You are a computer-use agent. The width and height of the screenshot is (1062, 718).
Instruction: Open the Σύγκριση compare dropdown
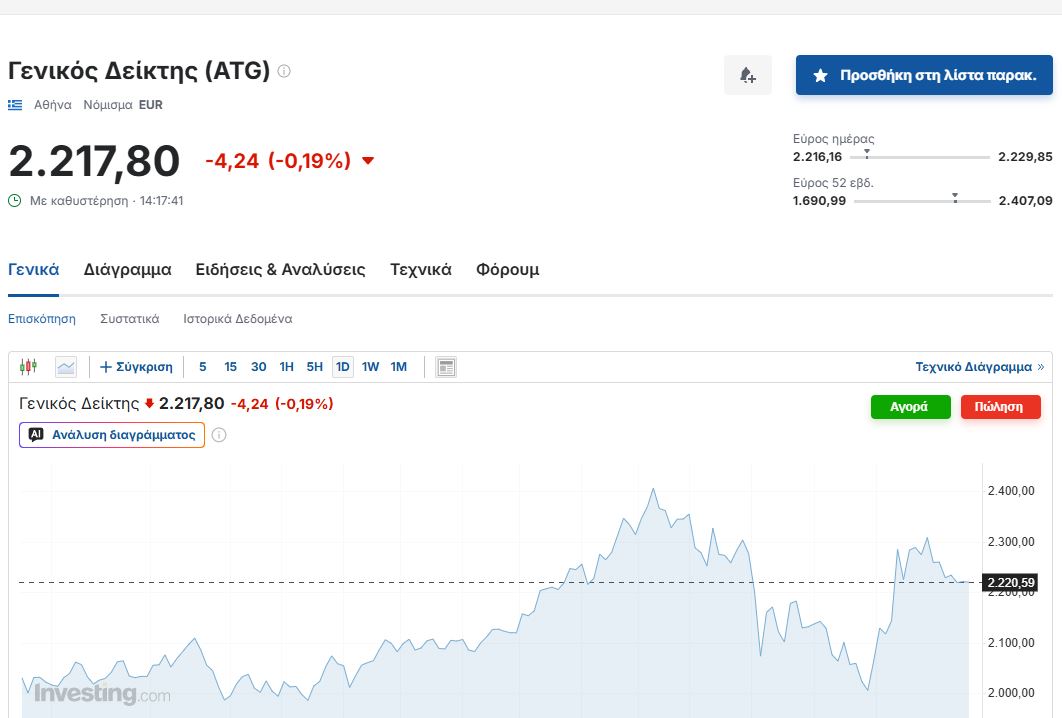coord(136,367)
